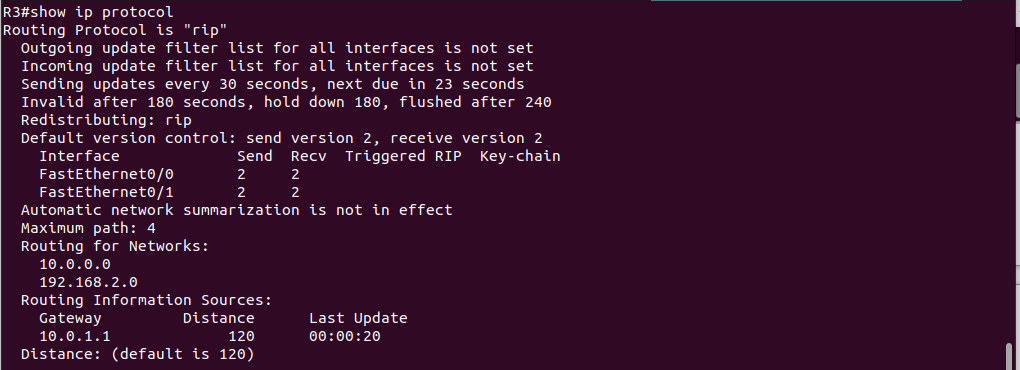Click the "Routing Information Sources:" heading
The height and width of the screenshot is (370, 1020).
146,300
